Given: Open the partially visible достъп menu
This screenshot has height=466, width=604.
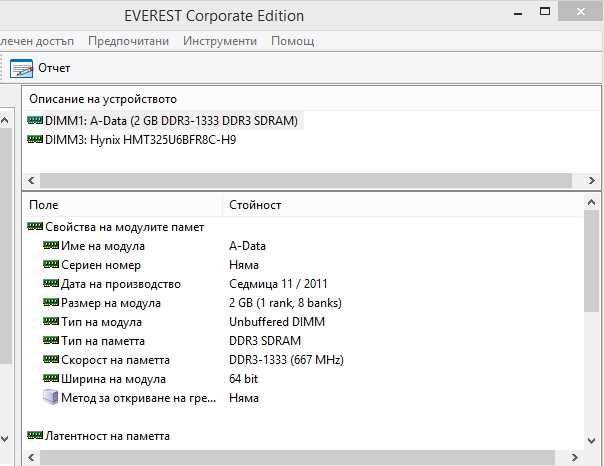Looking at the screenshot, I should click(x=37, y=41).
